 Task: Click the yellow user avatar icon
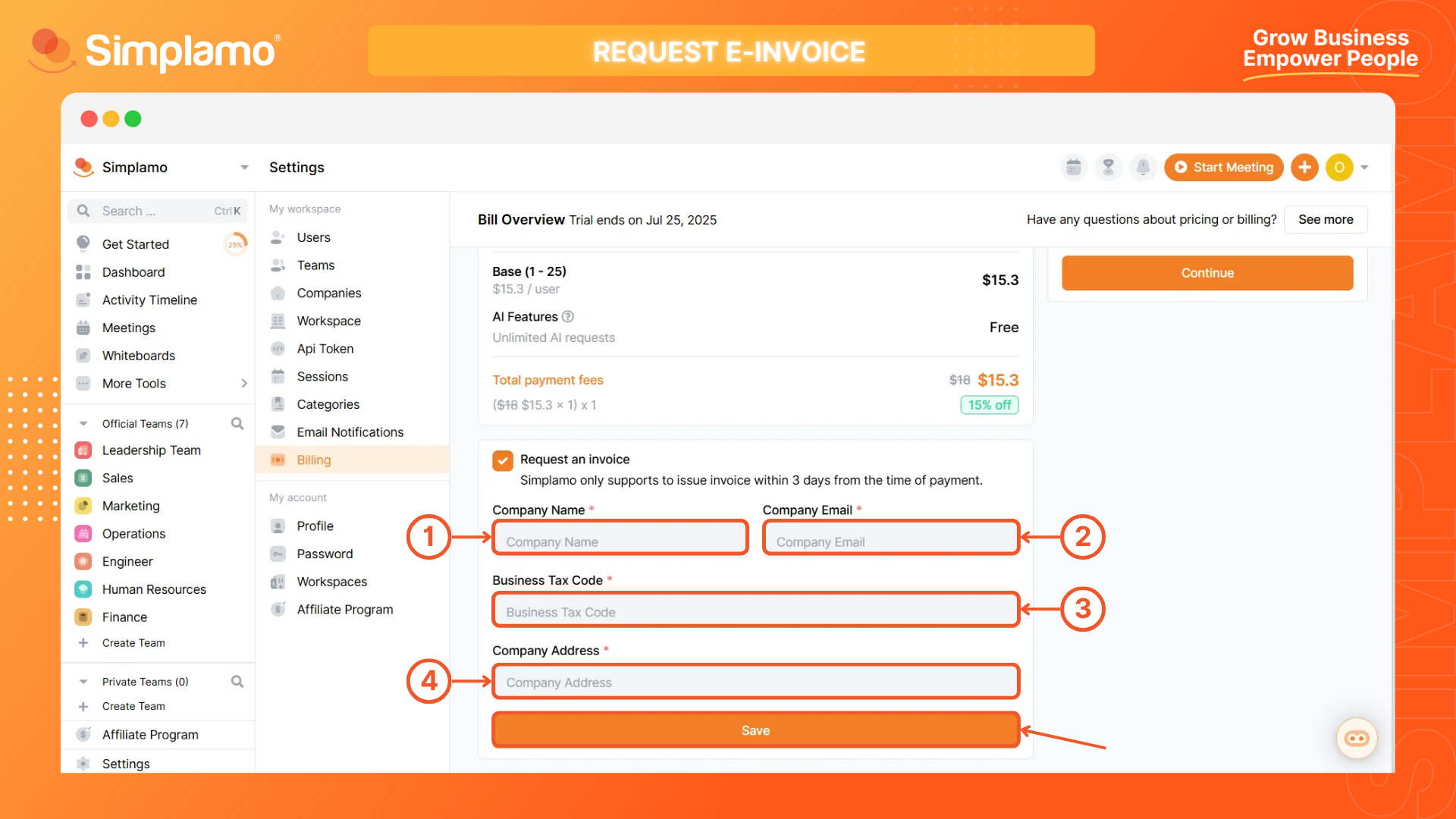1339,167
